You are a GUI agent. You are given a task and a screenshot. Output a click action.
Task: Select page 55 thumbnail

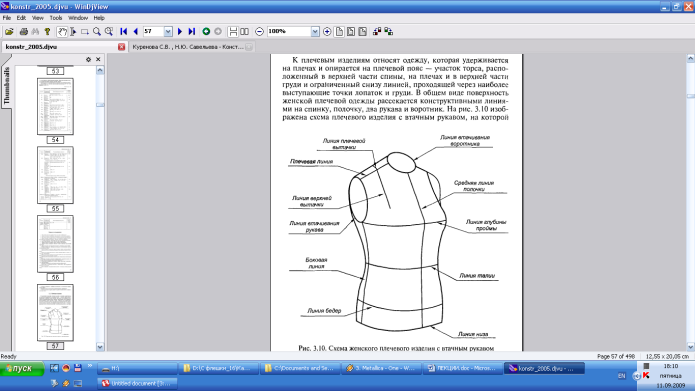click(x=55, y=175)
